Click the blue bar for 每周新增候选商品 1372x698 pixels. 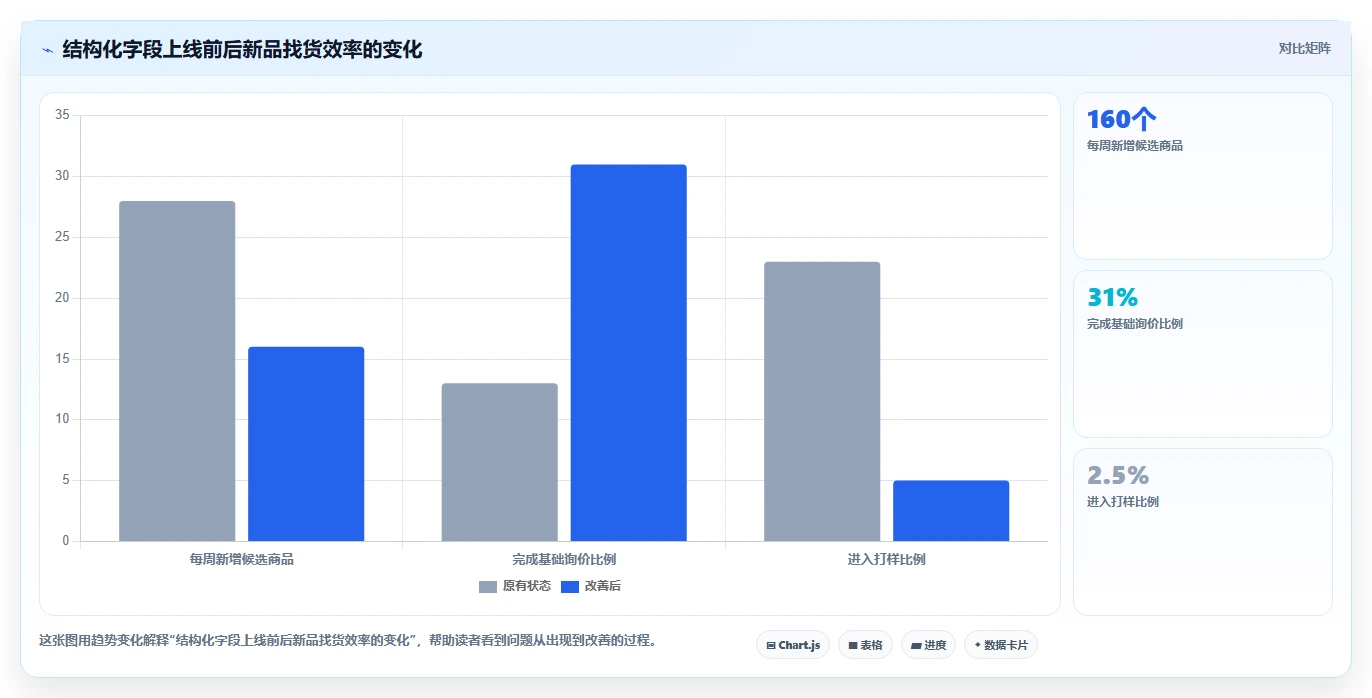(x=306, y=444)
